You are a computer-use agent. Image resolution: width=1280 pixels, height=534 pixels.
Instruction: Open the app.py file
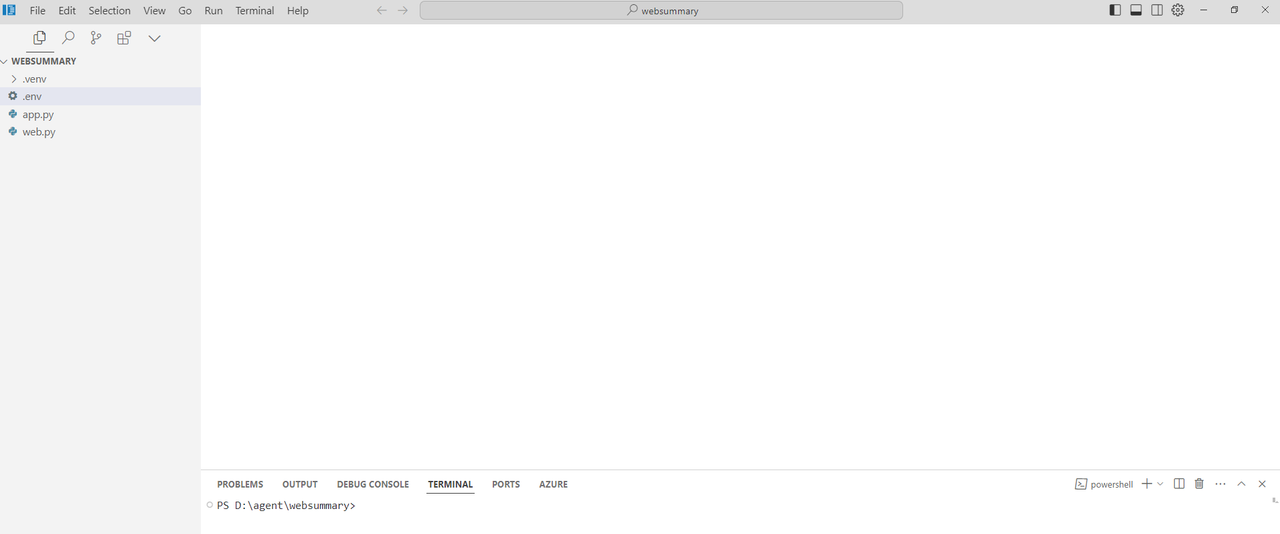point(100,114)
